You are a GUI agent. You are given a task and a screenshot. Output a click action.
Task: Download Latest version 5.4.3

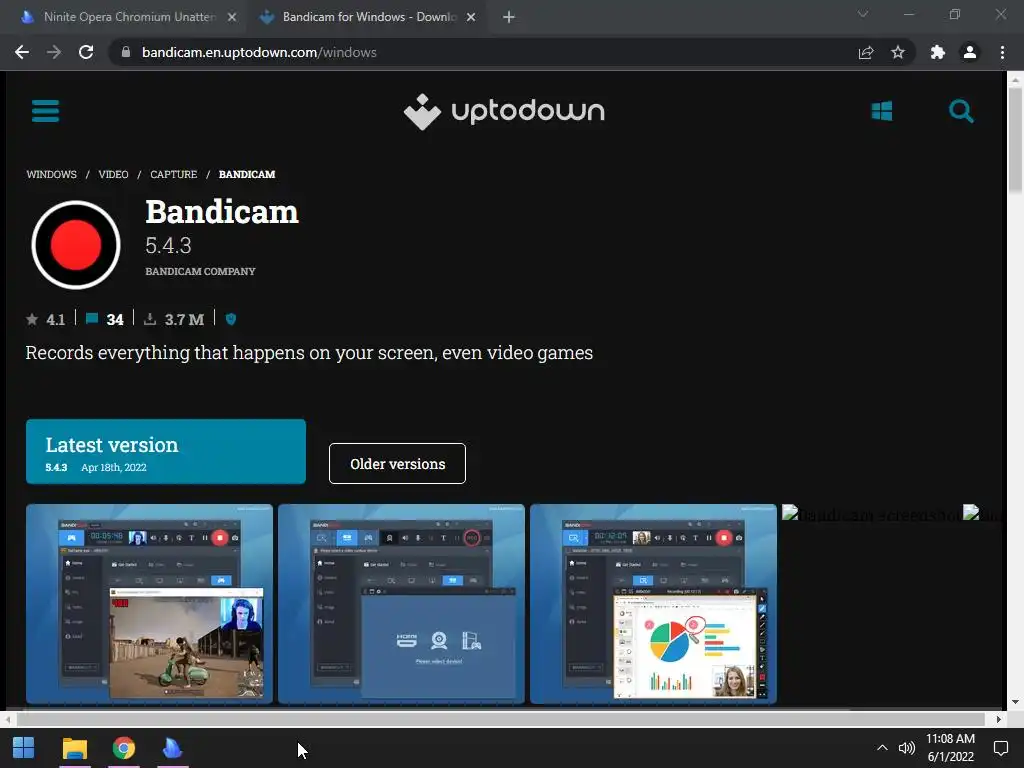pyautogui.click(x=166, y=451)
